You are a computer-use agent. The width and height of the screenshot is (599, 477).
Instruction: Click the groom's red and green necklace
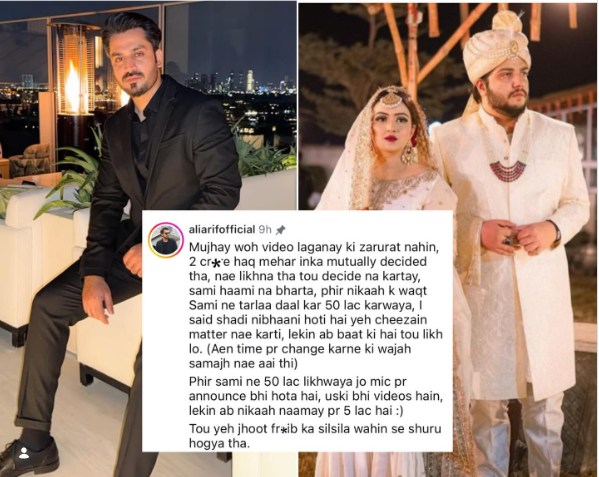(x=508, y=170)
